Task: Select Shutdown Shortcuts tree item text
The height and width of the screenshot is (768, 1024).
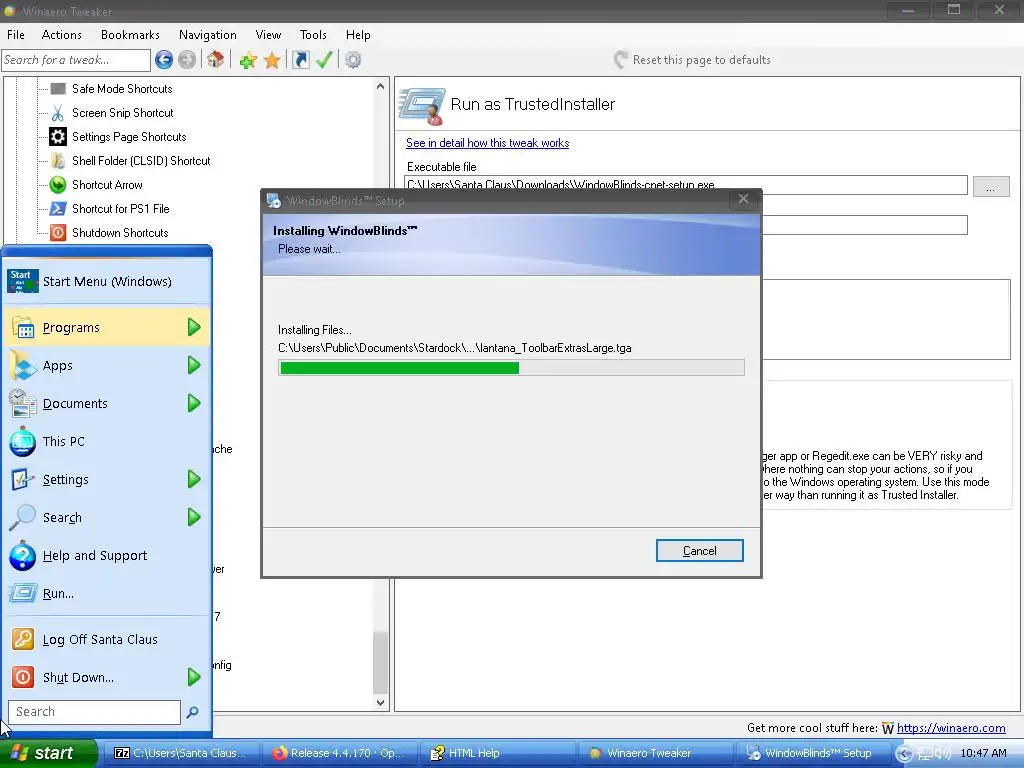Action: pos(120,233)
